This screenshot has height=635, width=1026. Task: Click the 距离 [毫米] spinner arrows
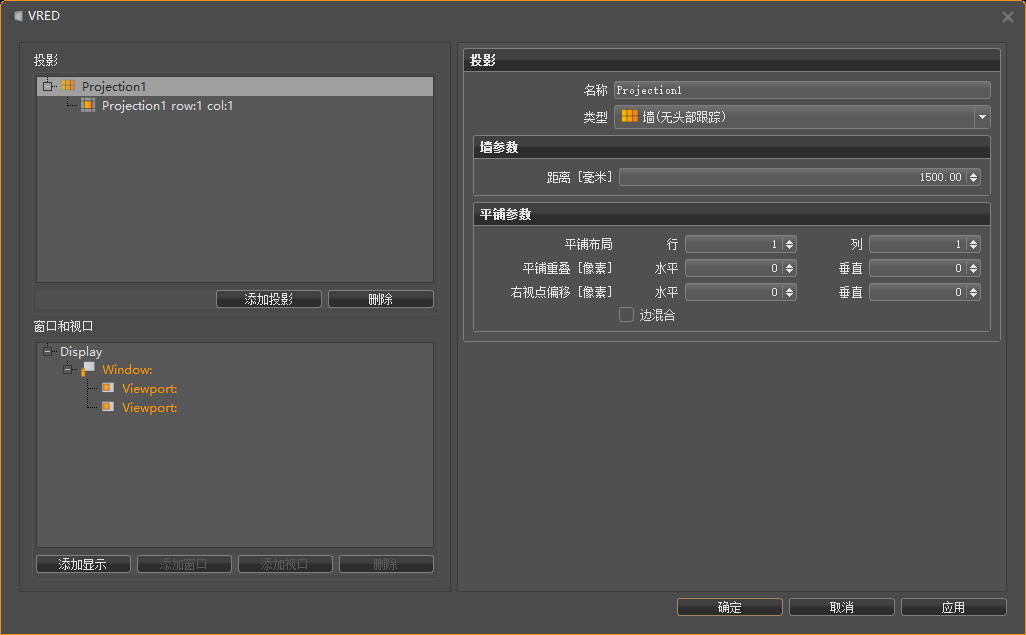coord(974,177)
